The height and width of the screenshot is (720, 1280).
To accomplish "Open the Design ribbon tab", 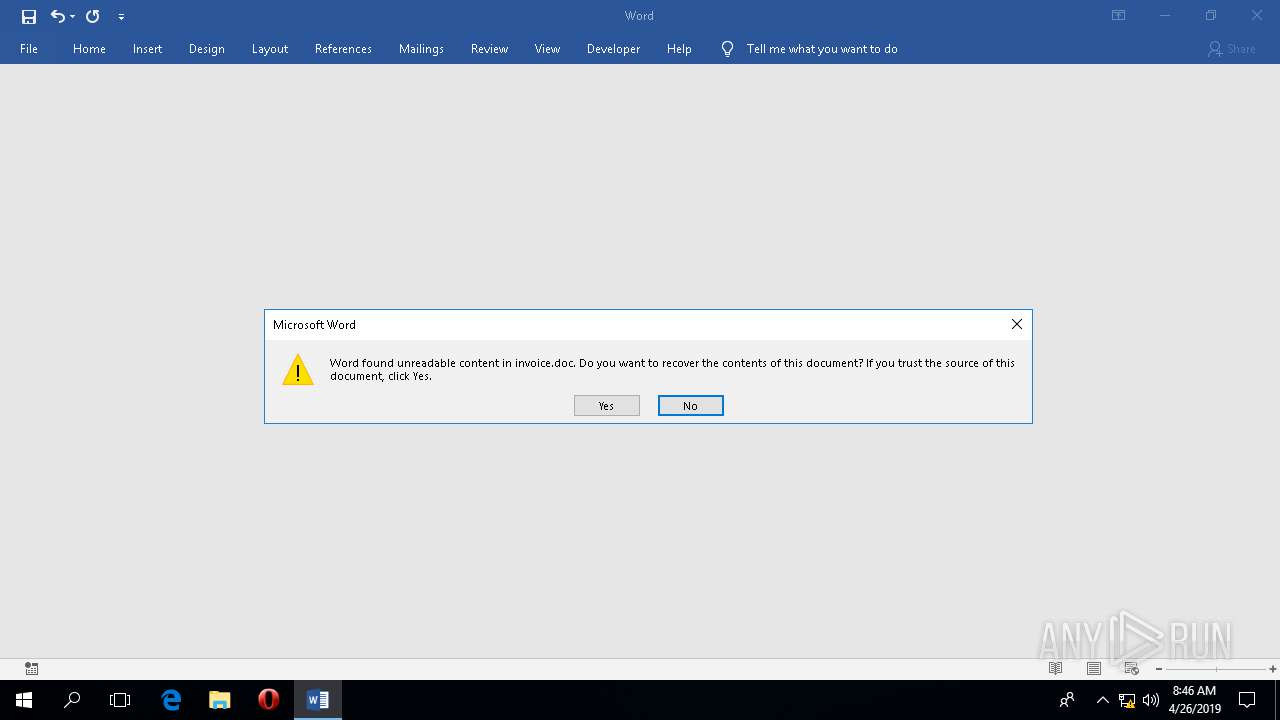I will pyautogui.click(x=206, y=49).
